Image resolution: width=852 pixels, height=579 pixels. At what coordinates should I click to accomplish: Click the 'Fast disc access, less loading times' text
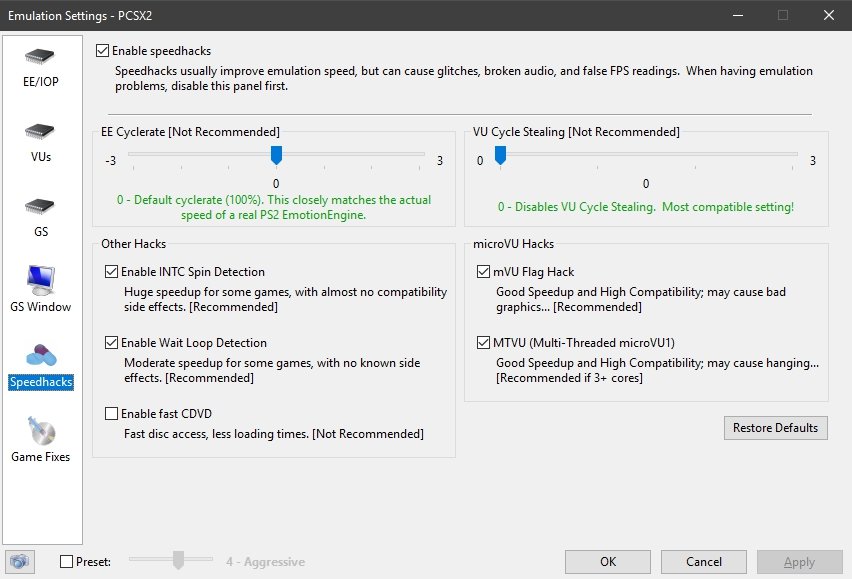(274, 434)
